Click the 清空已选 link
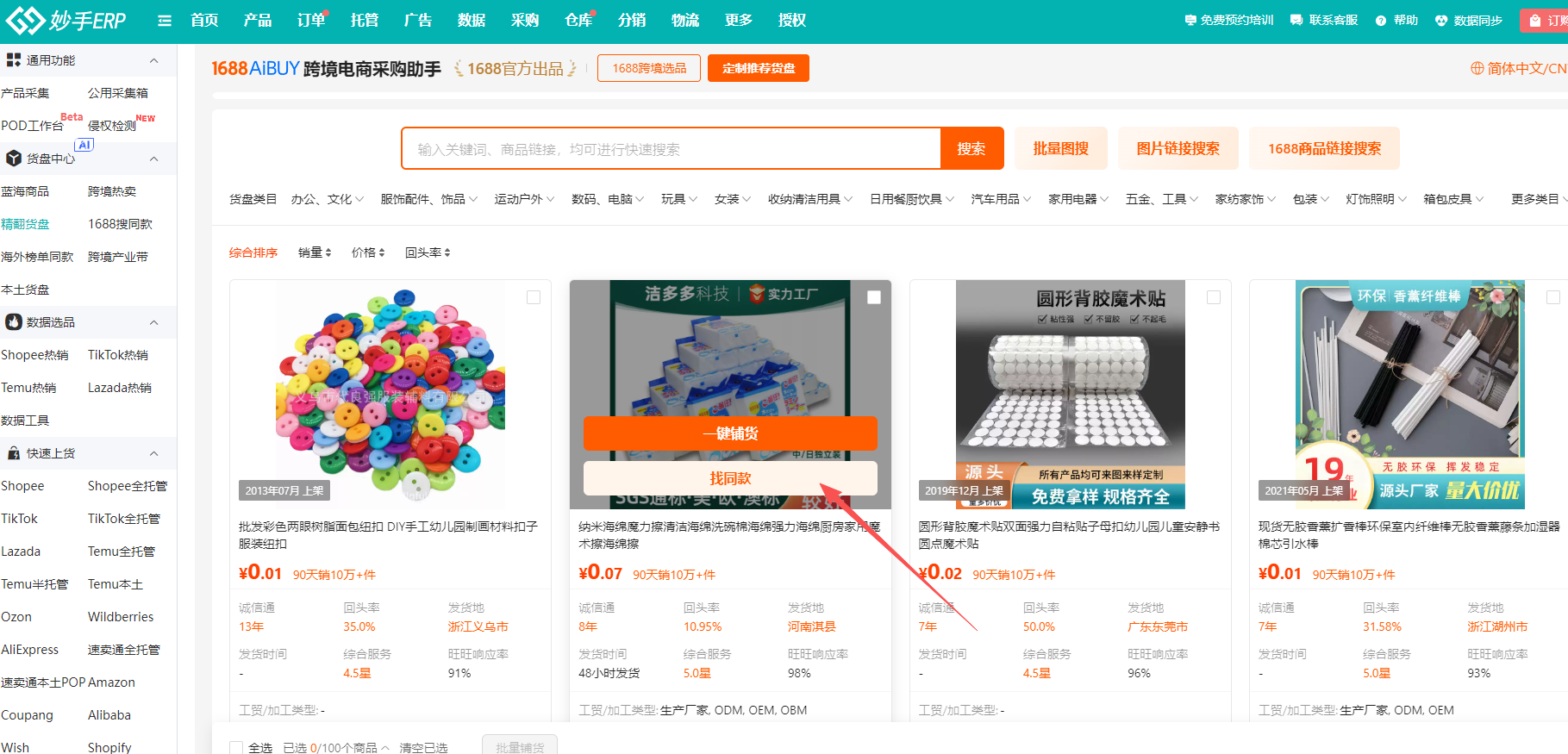 pyautogui.click(x=423, y=747)
